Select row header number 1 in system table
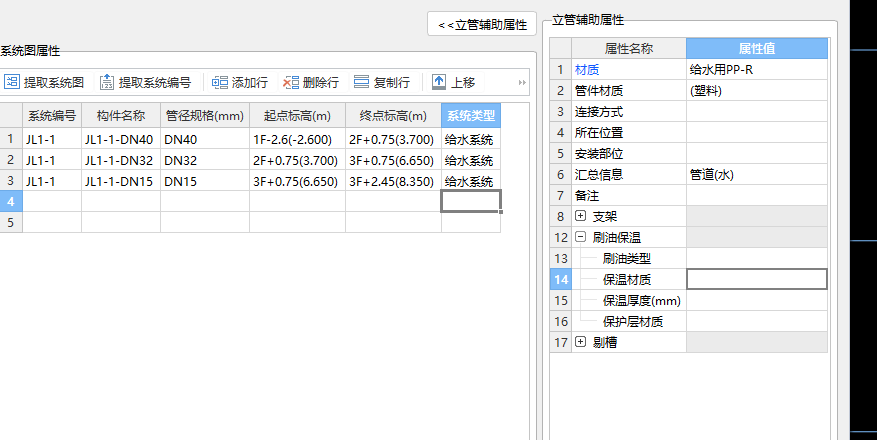Viewport: 877px width, 440px height. 11,139
